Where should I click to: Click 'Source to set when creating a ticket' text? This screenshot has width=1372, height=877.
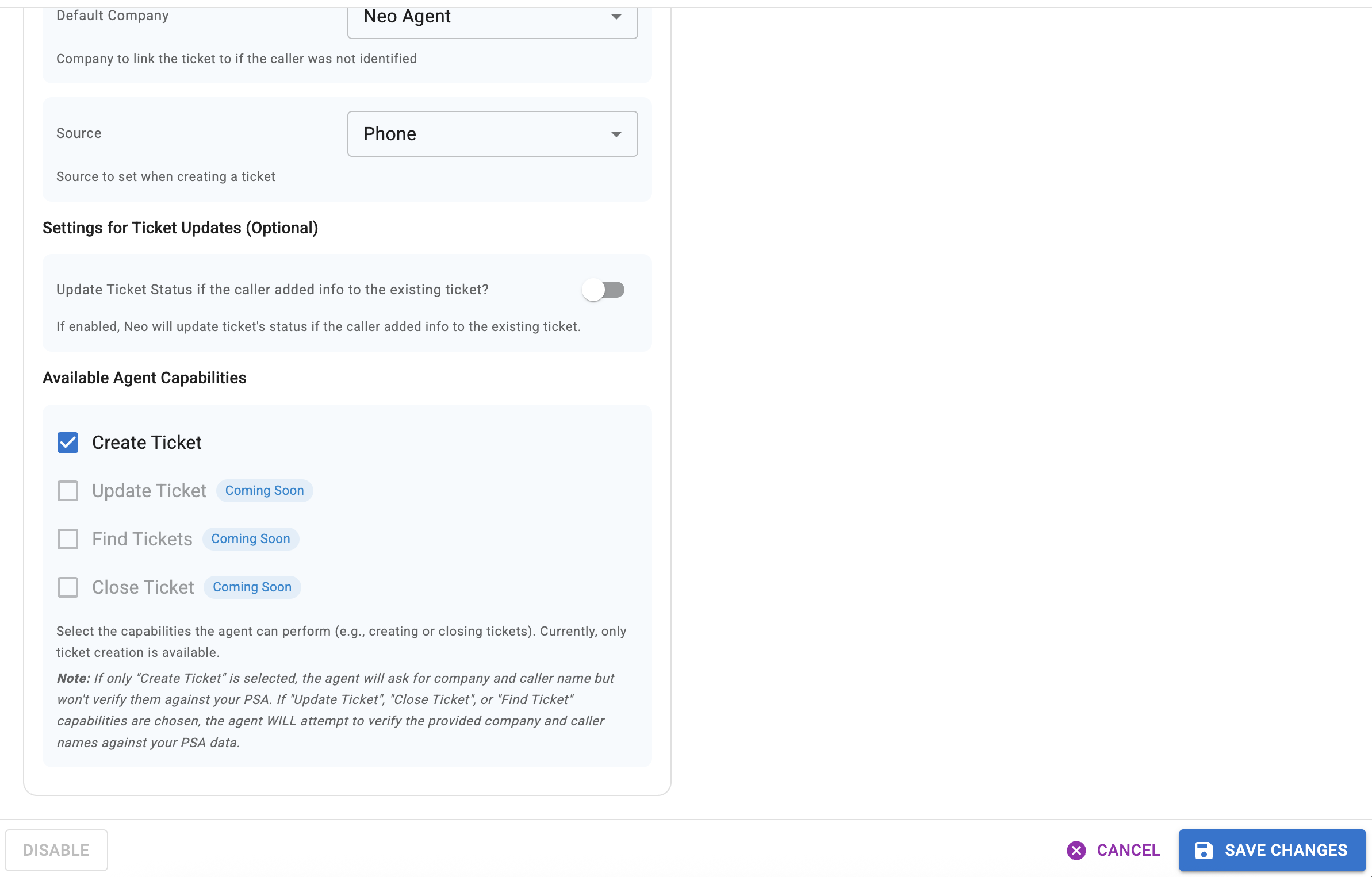[x=166, y=176]
